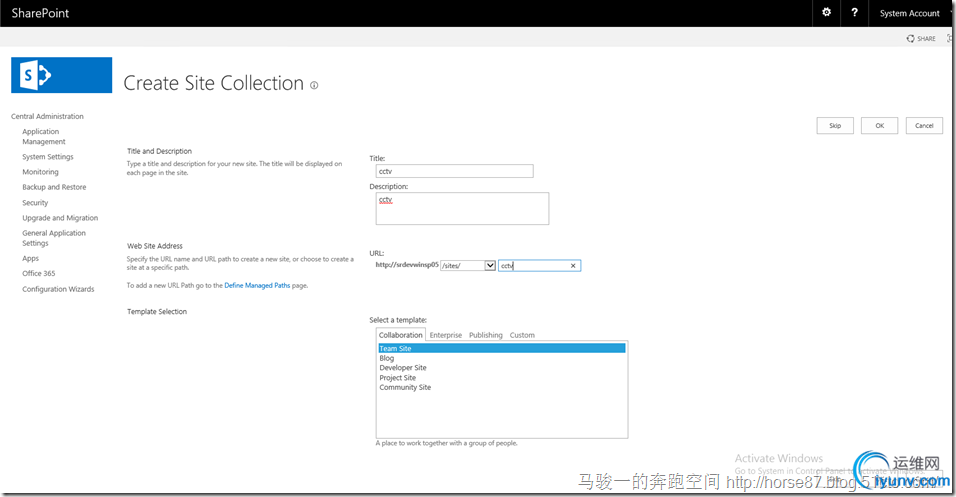Select the Project Site template
956x497 pixels.
pyautogui.click(x=398, y=377)
